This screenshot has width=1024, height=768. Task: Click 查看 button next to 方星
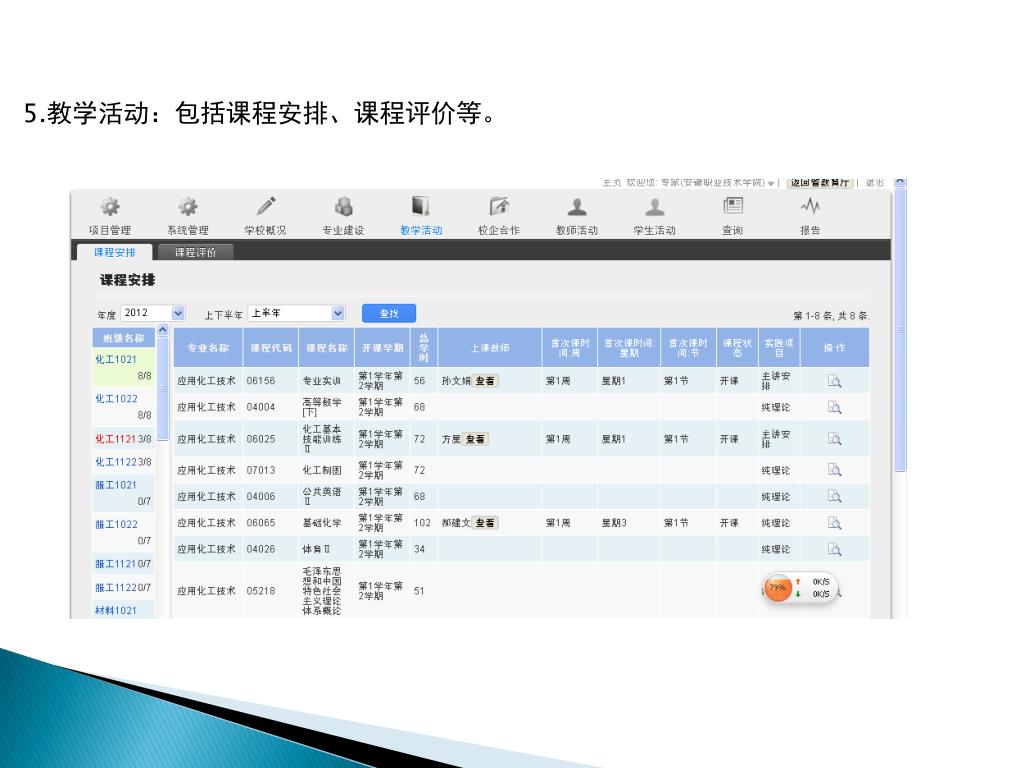pos(475,439)
